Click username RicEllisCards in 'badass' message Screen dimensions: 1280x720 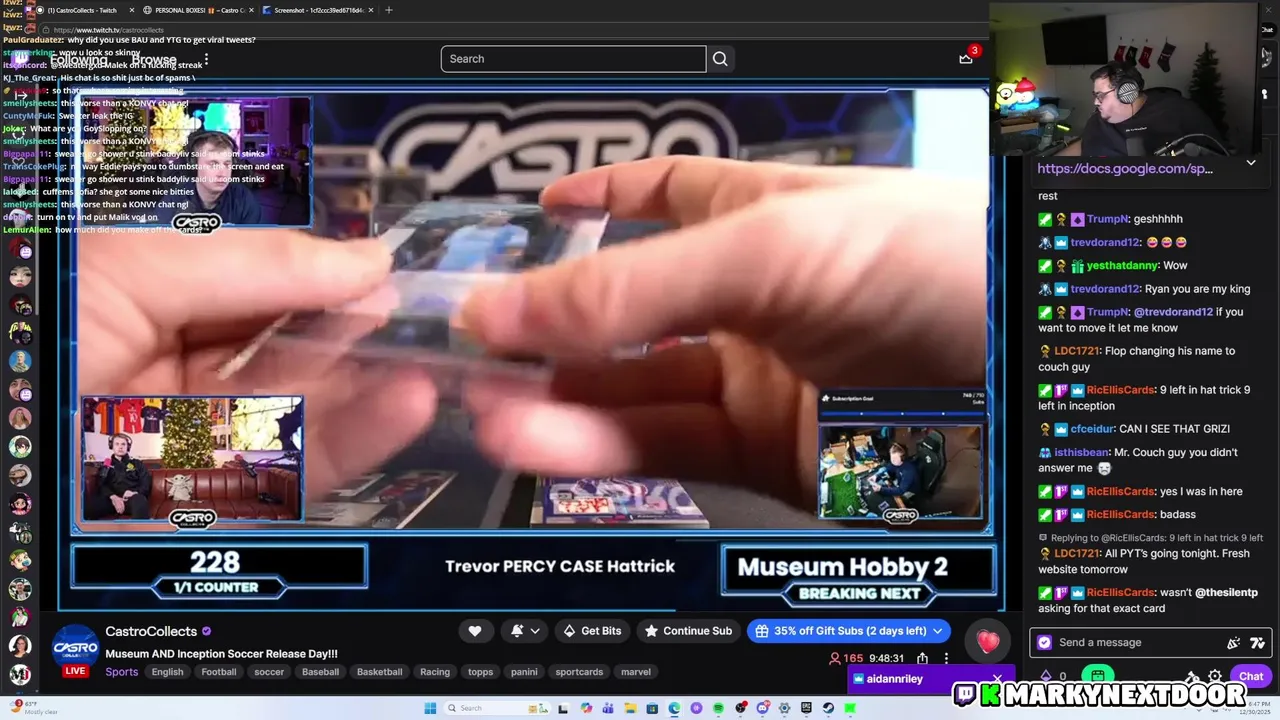click(x=1121, y=514)
